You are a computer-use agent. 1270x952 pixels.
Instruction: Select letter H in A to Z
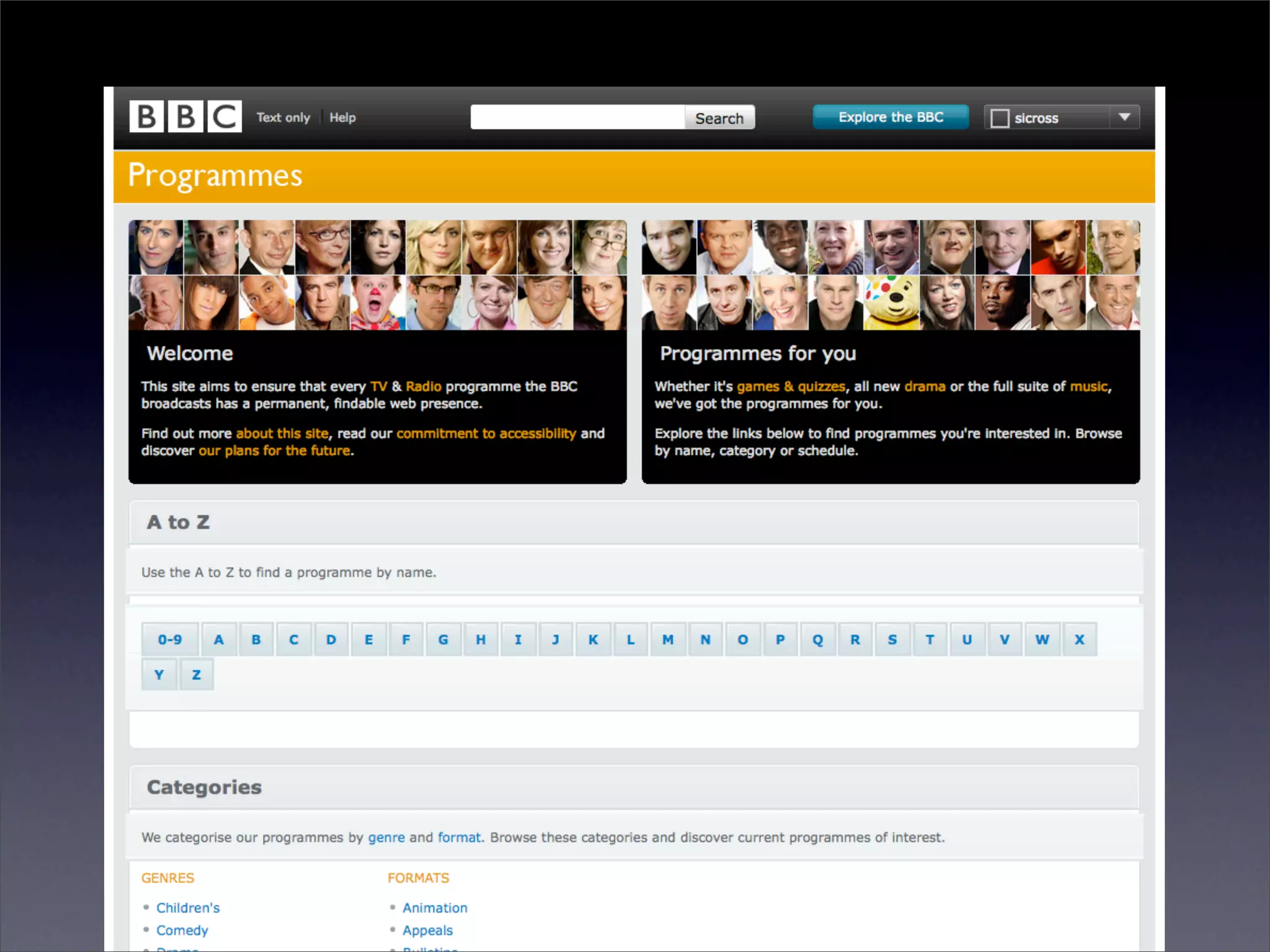point(481,639)
